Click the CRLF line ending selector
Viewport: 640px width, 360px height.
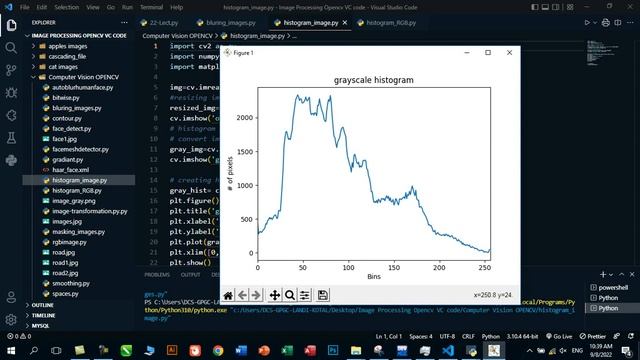tap(468, 336)
